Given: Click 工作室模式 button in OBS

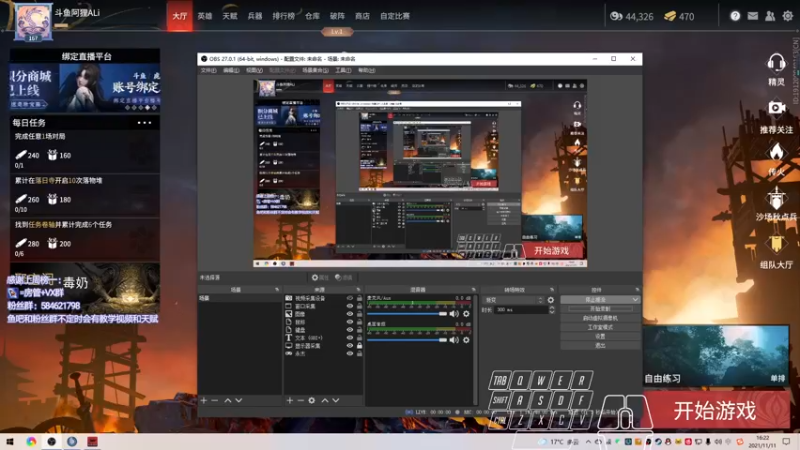Looking at the screenshot, I should [x=600, y=327].
